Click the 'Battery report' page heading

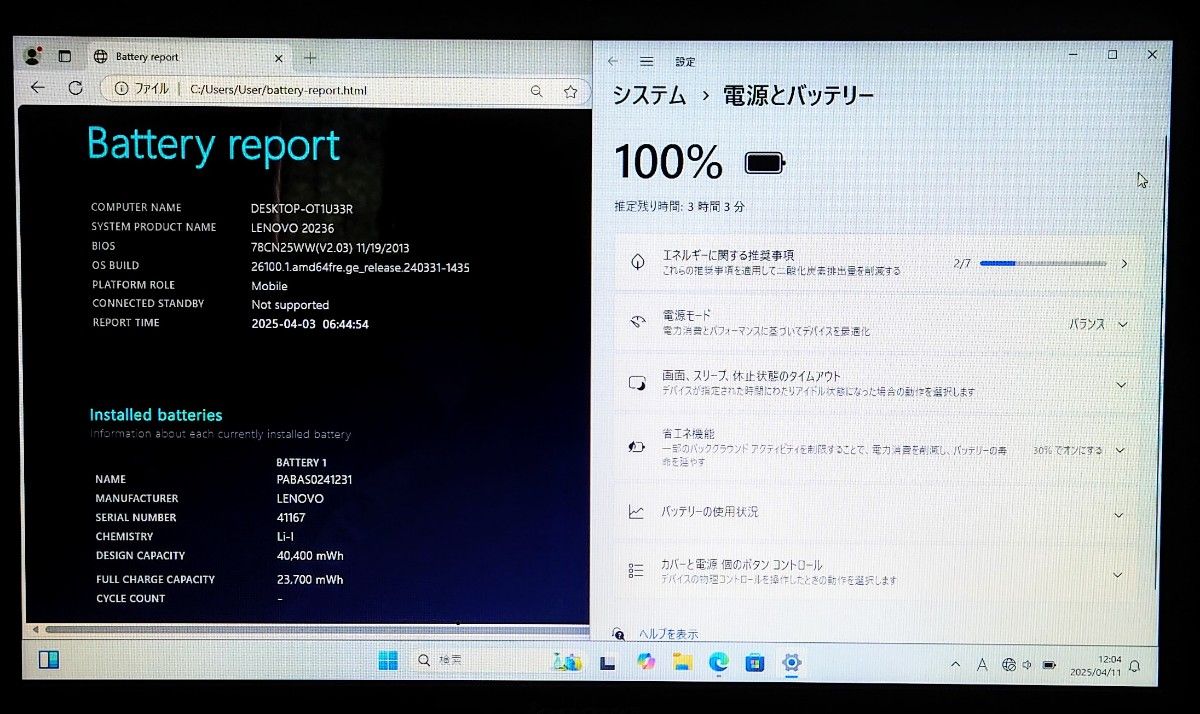[x=214, y=146]
